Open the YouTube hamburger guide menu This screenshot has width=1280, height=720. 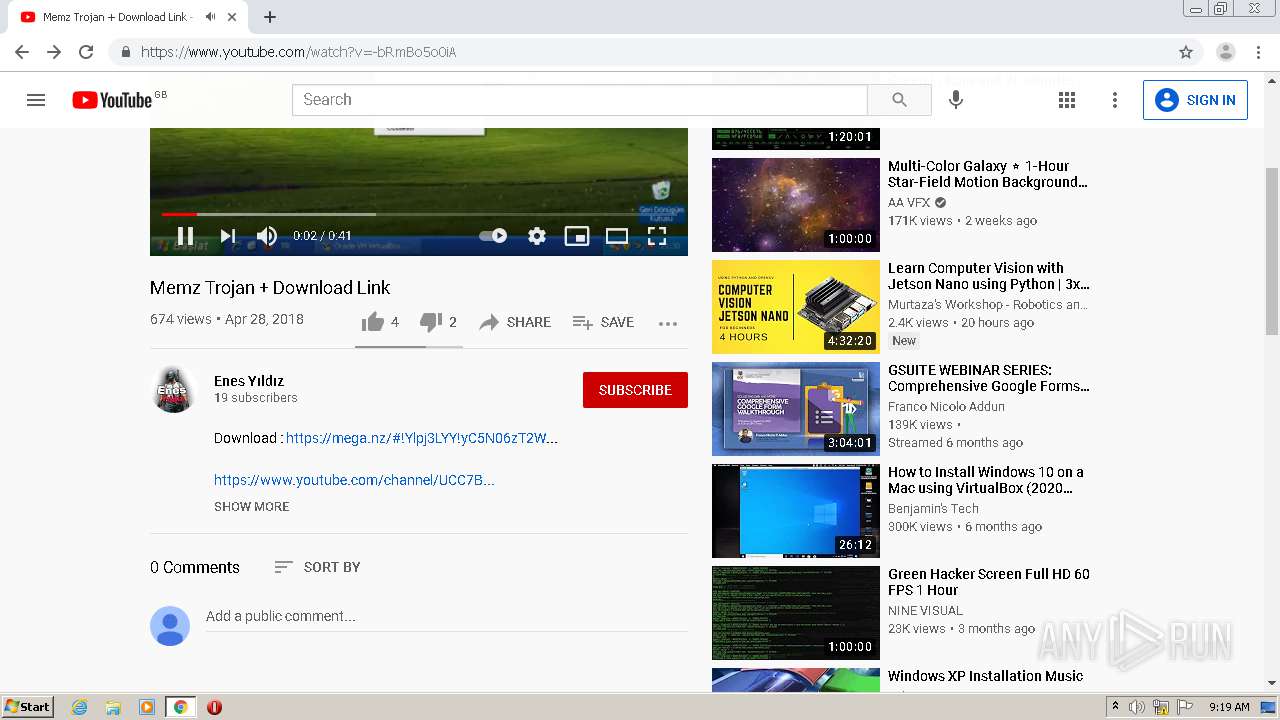(x=36, y=100)
